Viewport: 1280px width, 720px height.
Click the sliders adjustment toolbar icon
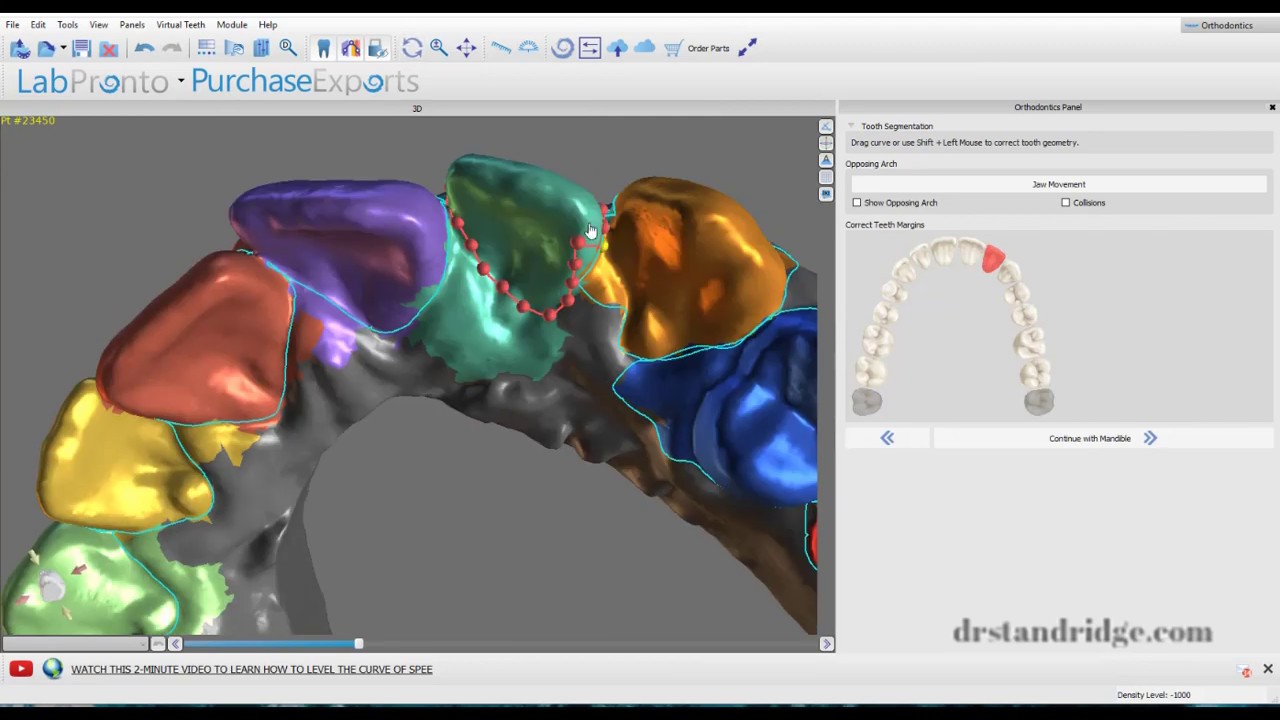[261, 48]
